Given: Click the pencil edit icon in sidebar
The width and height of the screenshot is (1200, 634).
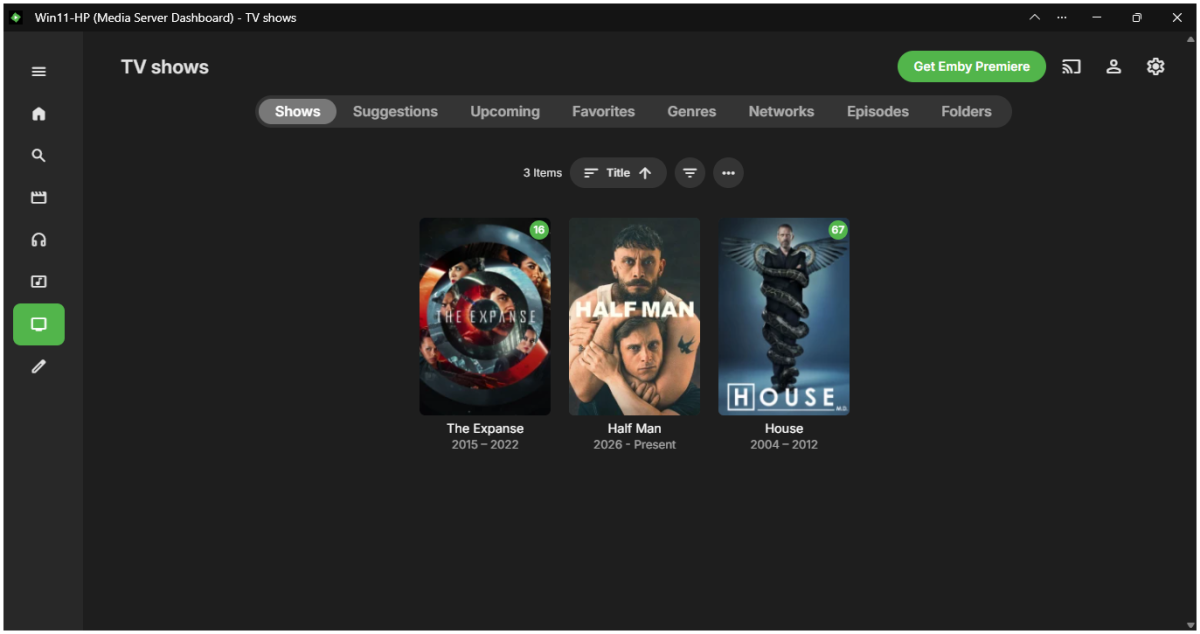Looking at the screenshot, I should tap(39, 367).
